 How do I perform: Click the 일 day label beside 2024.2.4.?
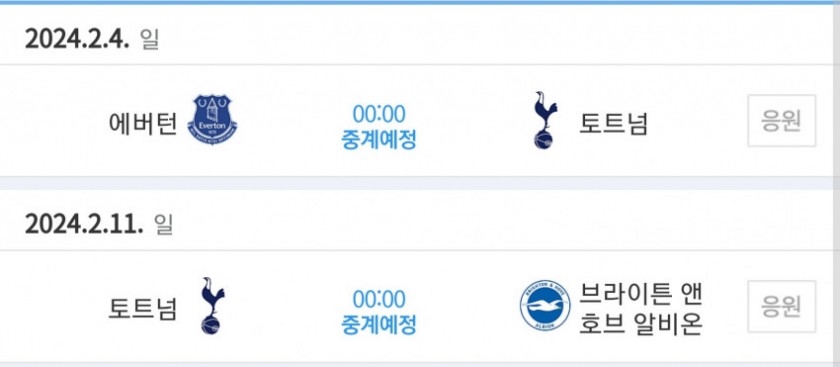(150, 39)
